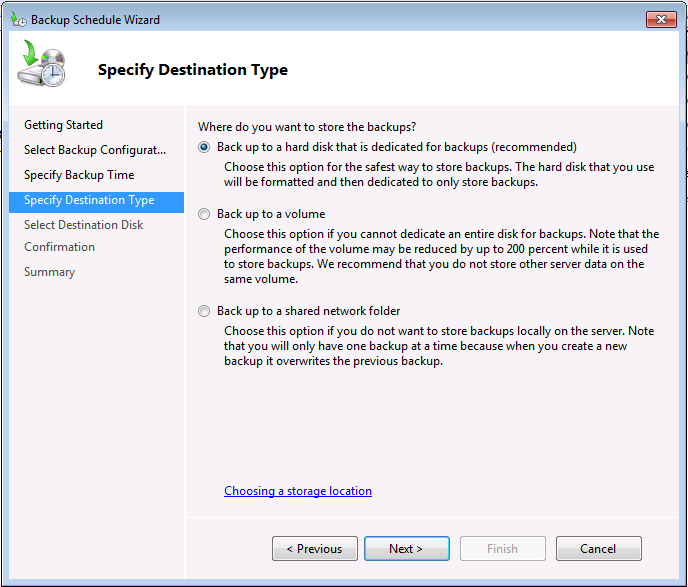Click the highlighted Specify Destination Type sidebar step
This screenshot has width=688, height=587.
pos(89,200)
